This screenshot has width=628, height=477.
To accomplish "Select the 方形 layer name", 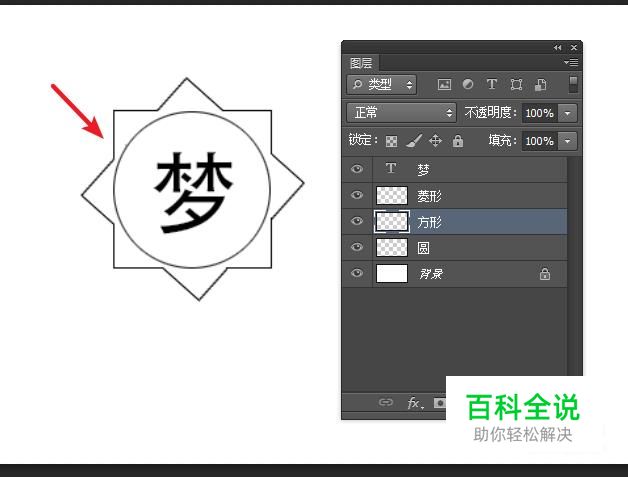I will coord(429,222).
